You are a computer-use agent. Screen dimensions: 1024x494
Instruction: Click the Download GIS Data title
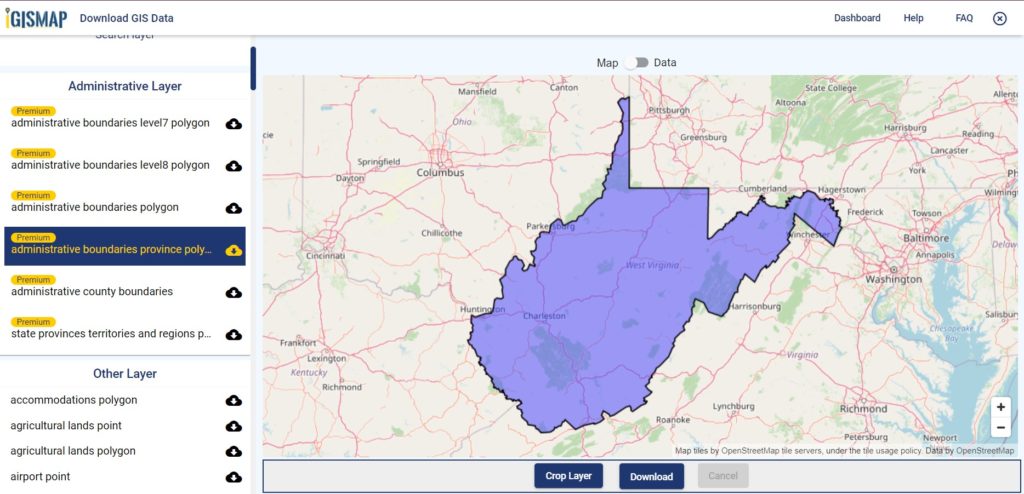pyautogui.click(x=127, y=18)
